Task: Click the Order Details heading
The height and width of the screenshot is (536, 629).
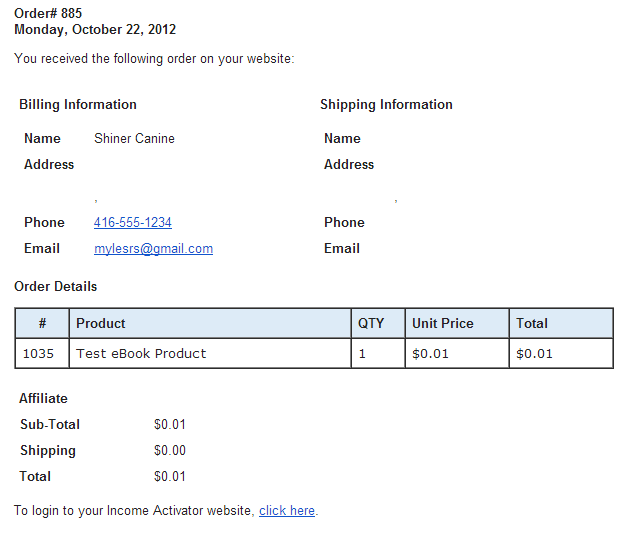Action: [55, 286]
